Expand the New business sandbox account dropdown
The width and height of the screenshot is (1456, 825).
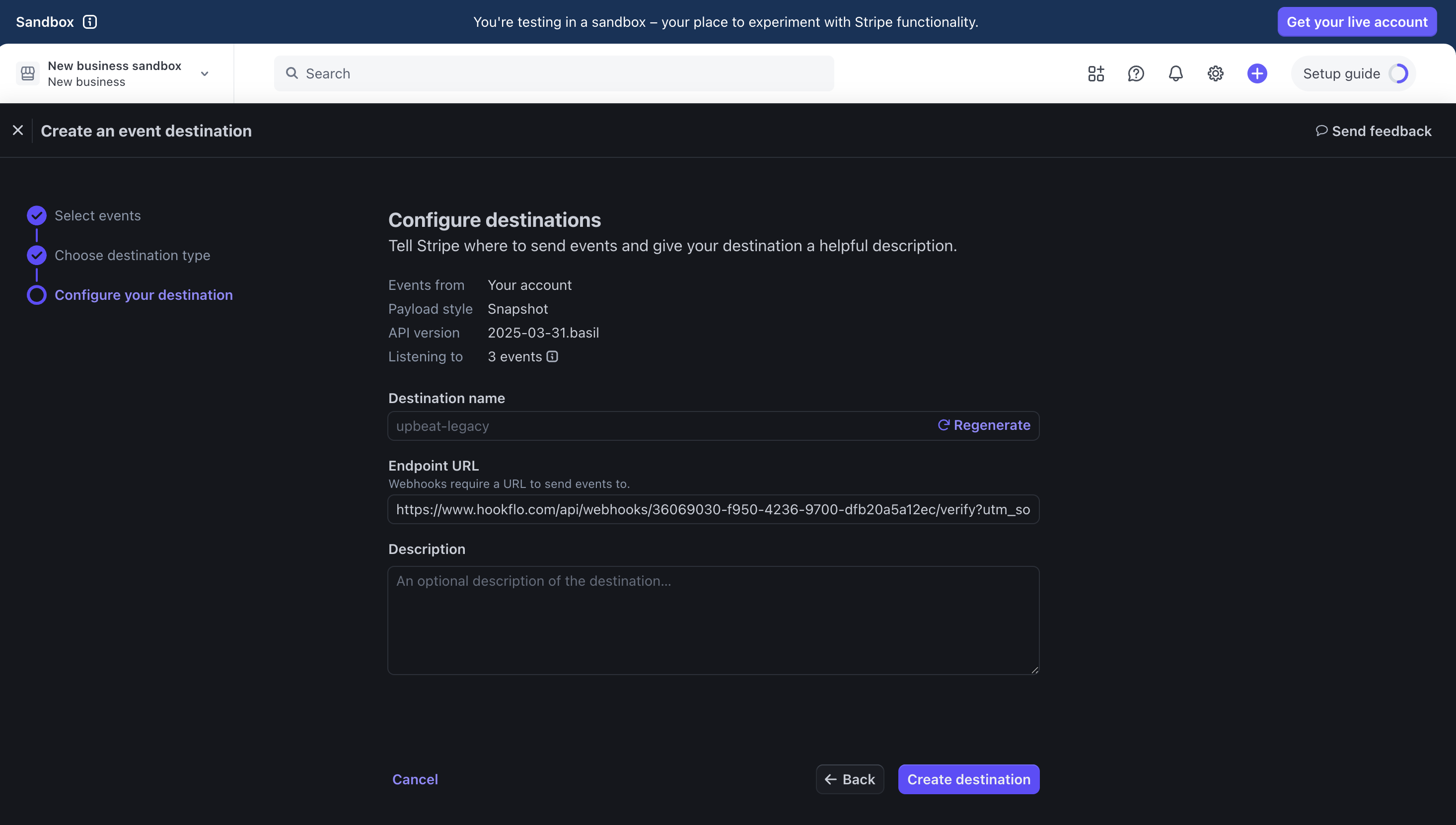pos(205,73)
